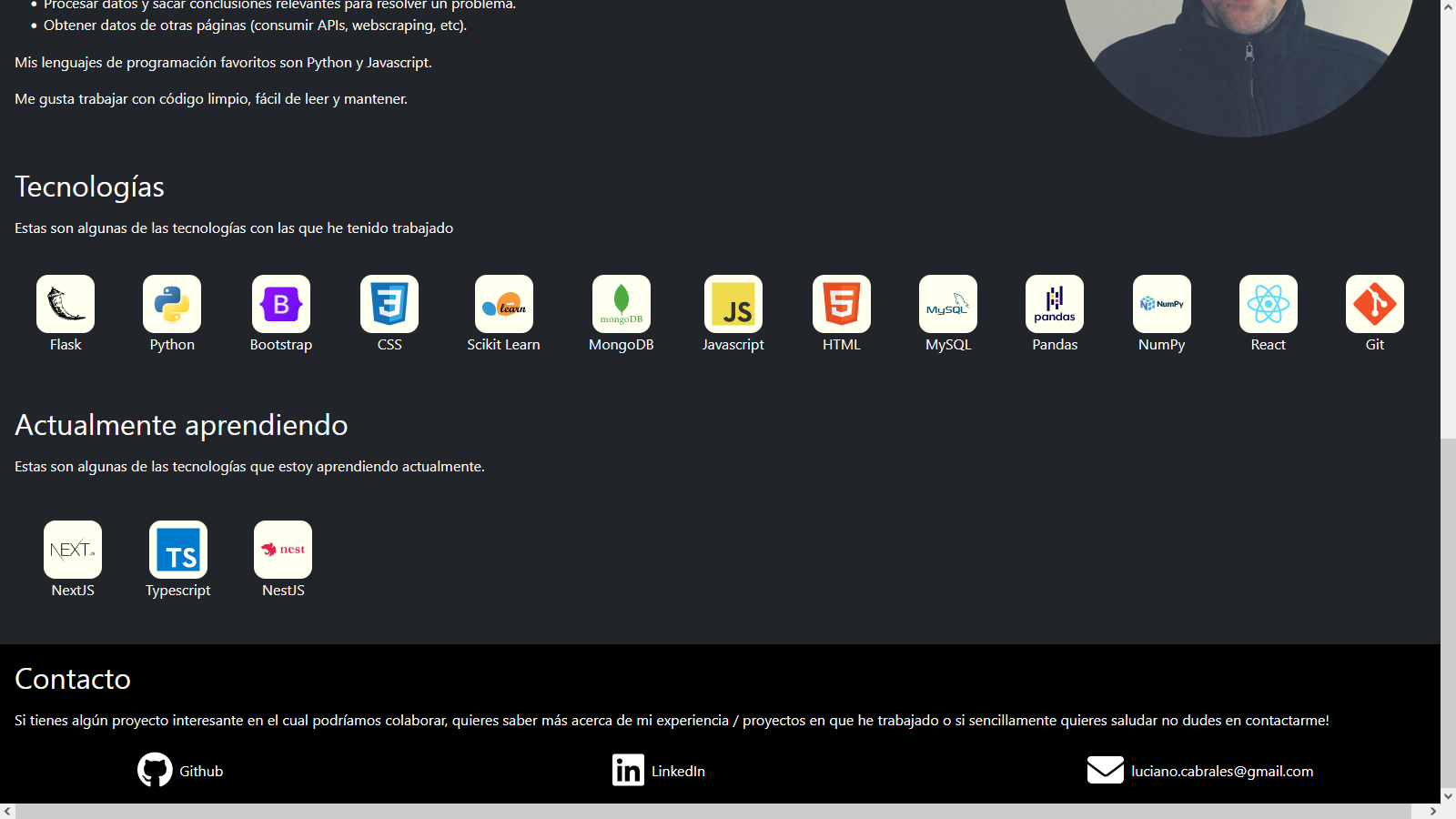Click the Git label text
The height and width of the screenshot is (819, 1456).
coord(1375,345)
